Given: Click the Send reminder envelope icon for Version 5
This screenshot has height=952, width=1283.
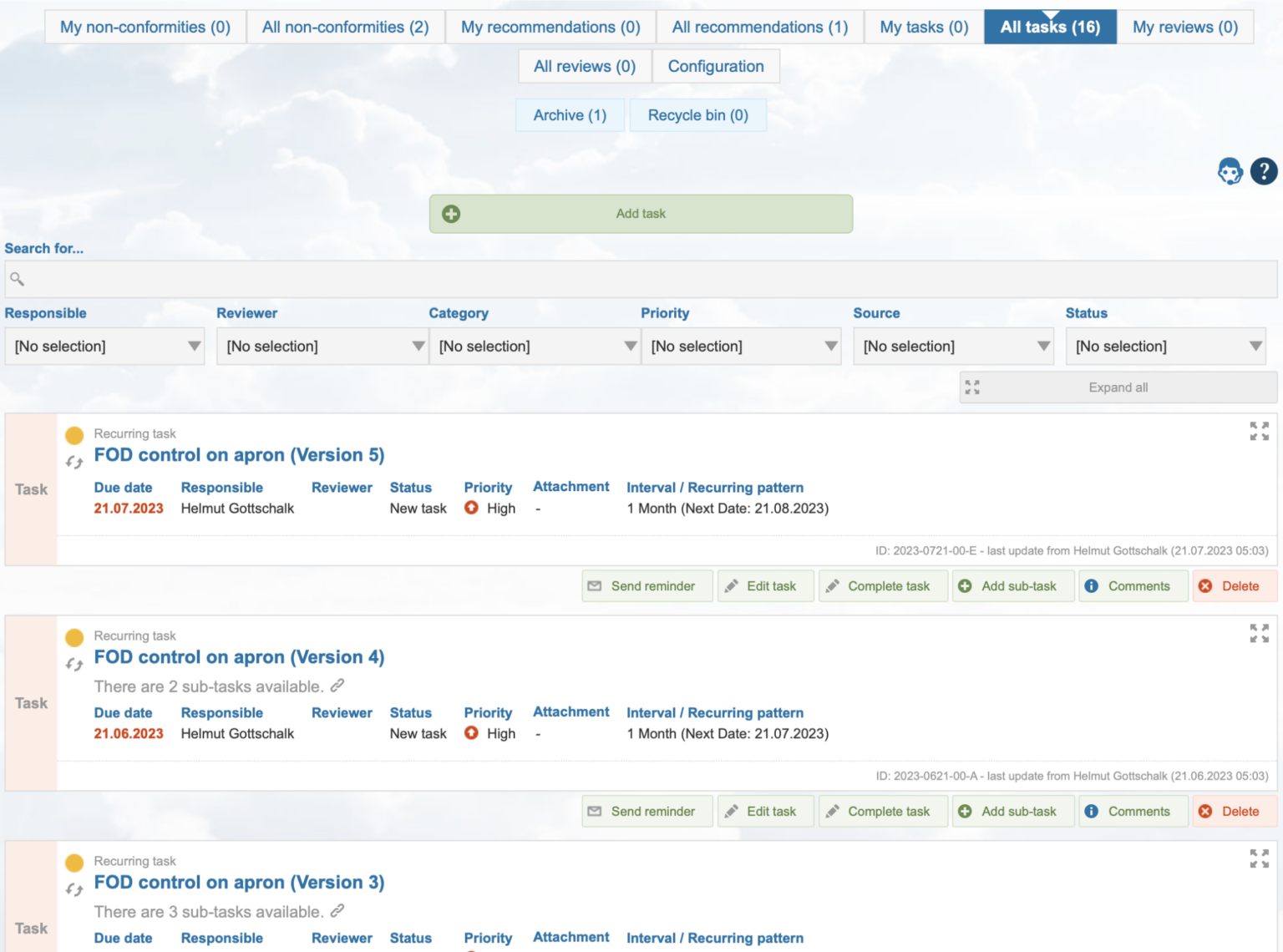Looking at the screenshot, I should point(595,585).
